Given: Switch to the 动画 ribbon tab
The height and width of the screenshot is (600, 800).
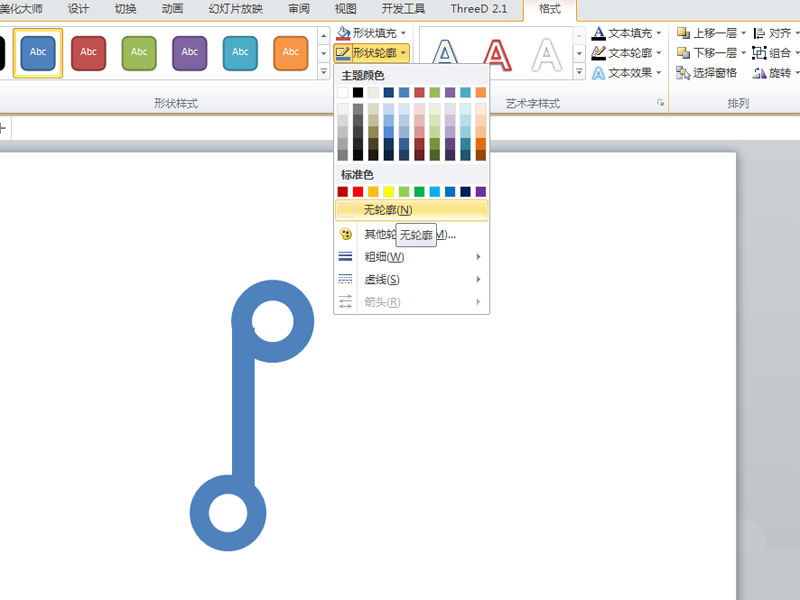Looking at the screenshot, I should pos(172,9).
